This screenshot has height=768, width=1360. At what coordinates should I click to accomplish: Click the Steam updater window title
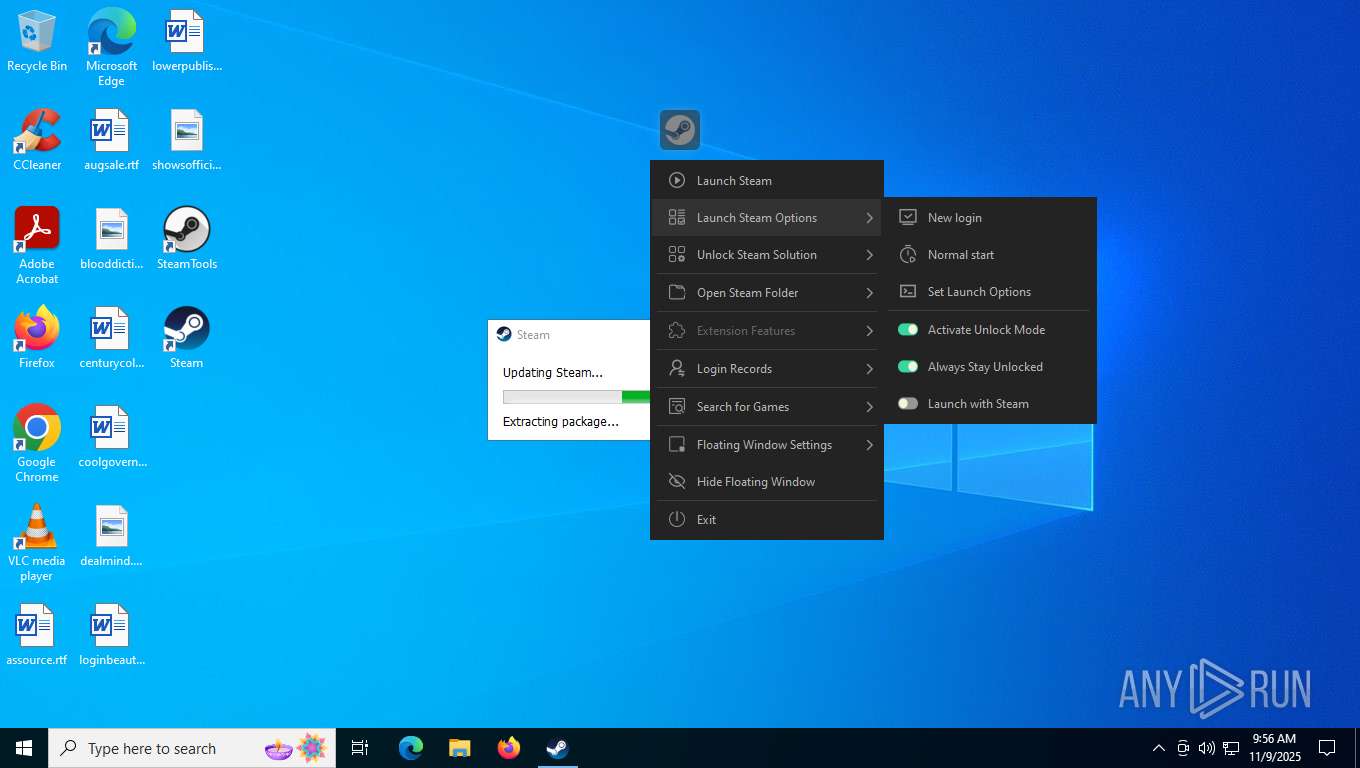533,335
